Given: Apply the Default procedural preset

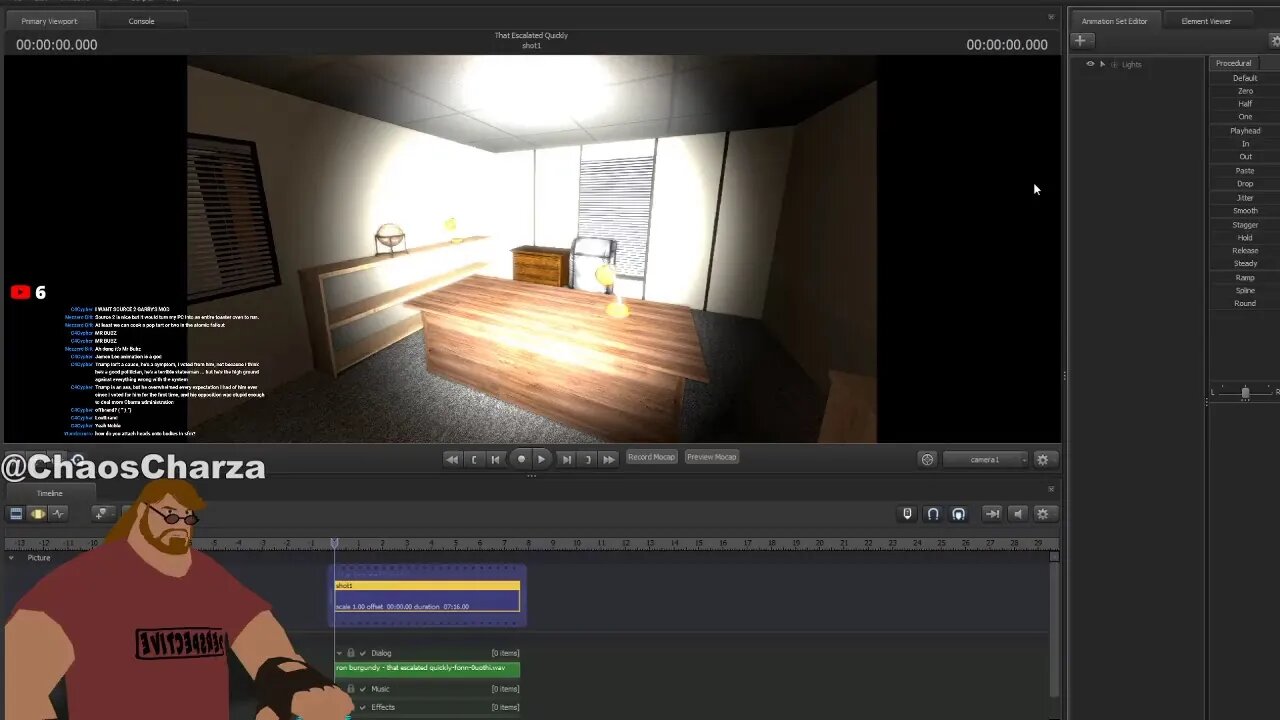Looking at the screenshot, I should click(1245, 78).
